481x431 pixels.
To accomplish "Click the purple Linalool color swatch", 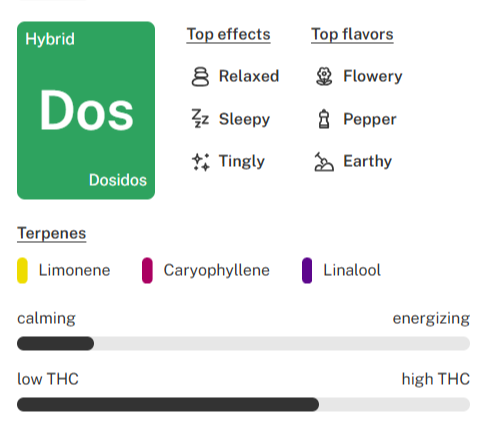I will click(307, 270).
